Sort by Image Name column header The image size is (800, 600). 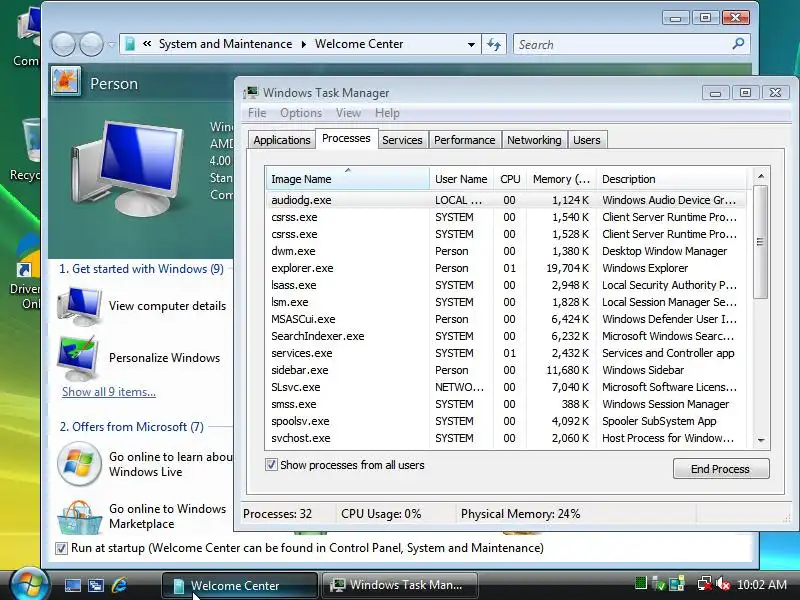coord(347,179)
